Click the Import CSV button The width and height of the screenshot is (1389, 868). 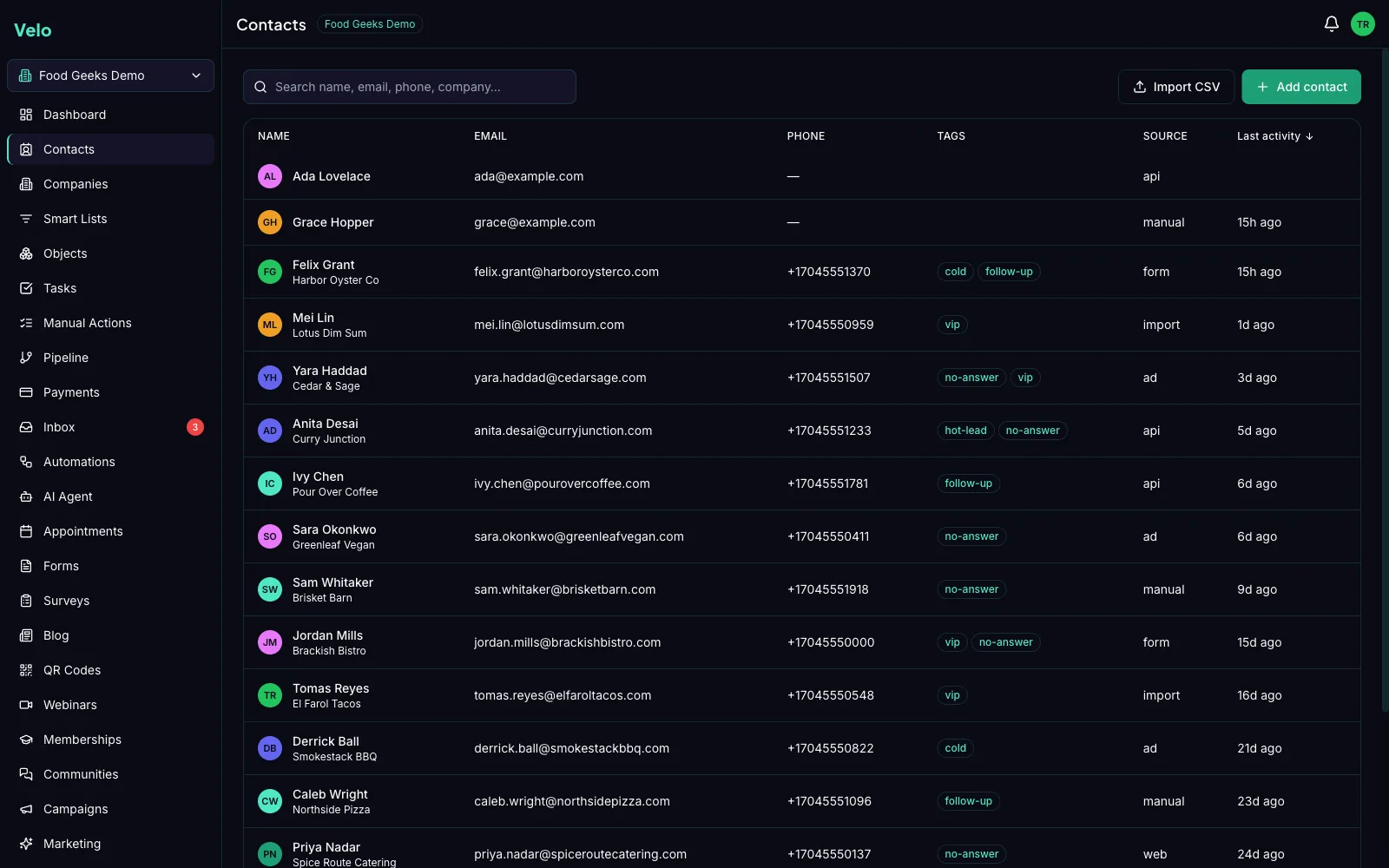[x=1176, y=87]
